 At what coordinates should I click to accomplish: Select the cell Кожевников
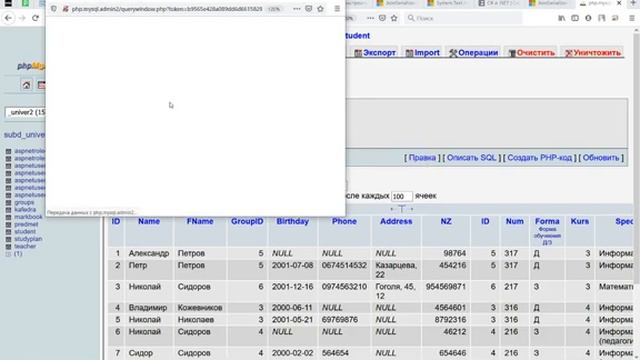200,308
